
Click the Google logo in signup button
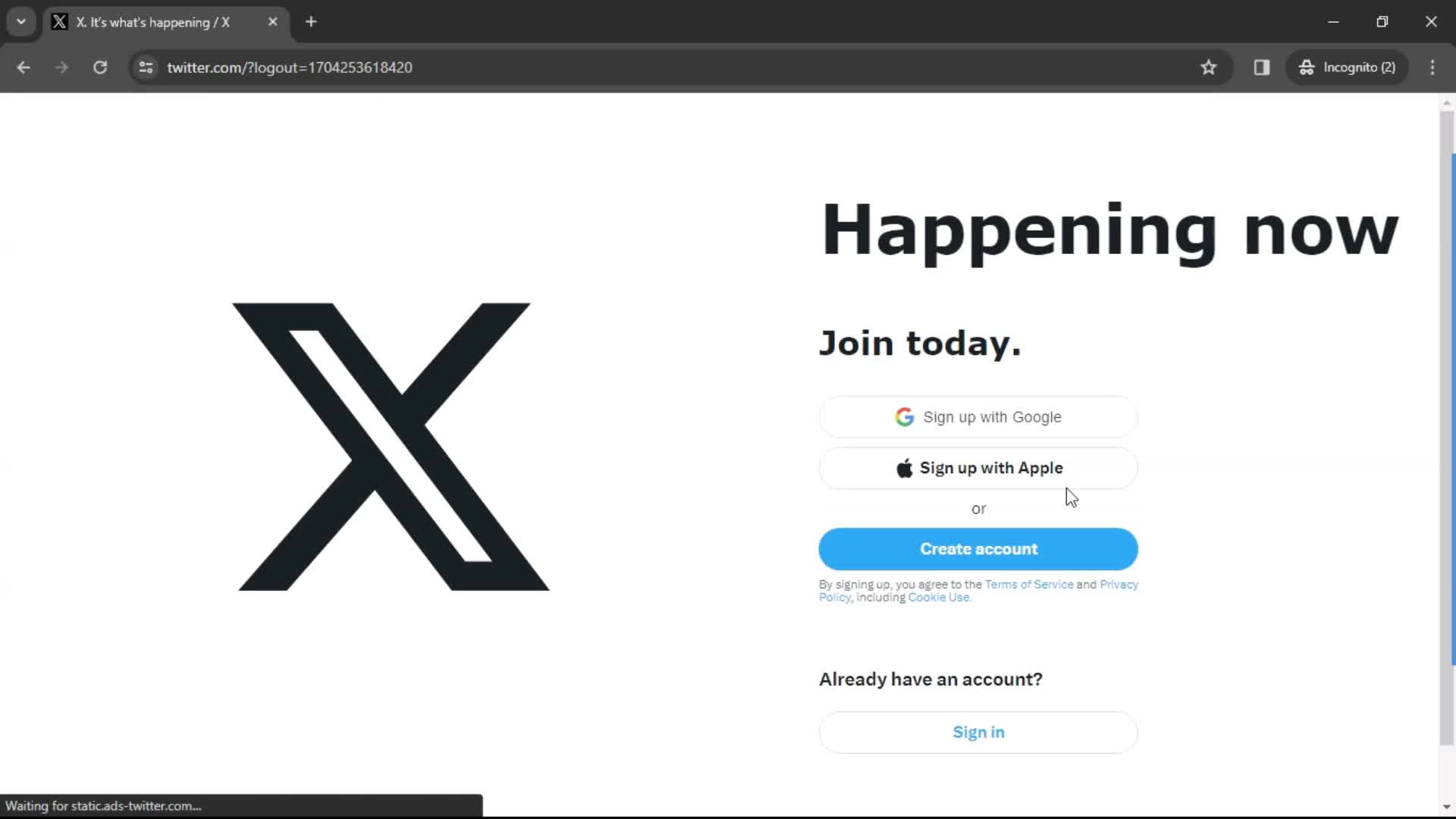[x=904, y=417]
